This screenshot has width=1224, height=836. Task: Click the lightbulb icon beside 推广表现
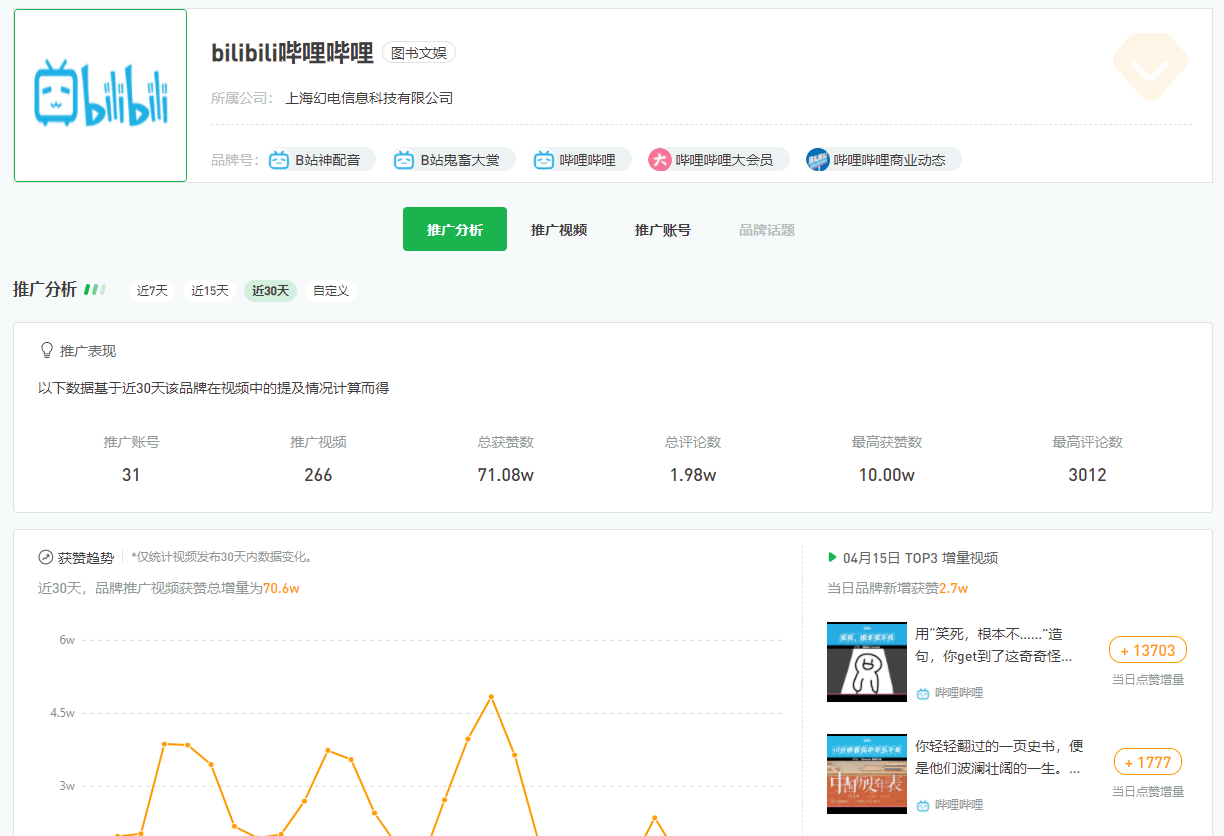46,350
